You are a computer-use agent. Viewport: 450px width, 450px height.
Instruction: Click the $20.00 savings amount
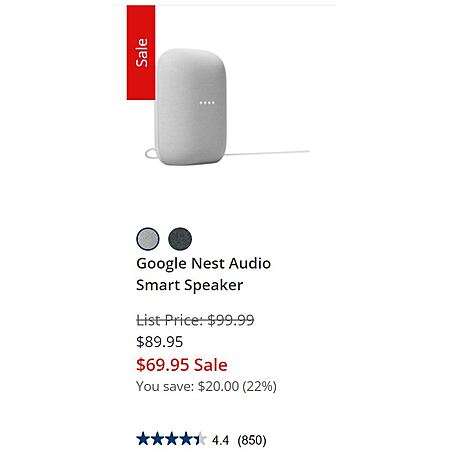point(218,386)
